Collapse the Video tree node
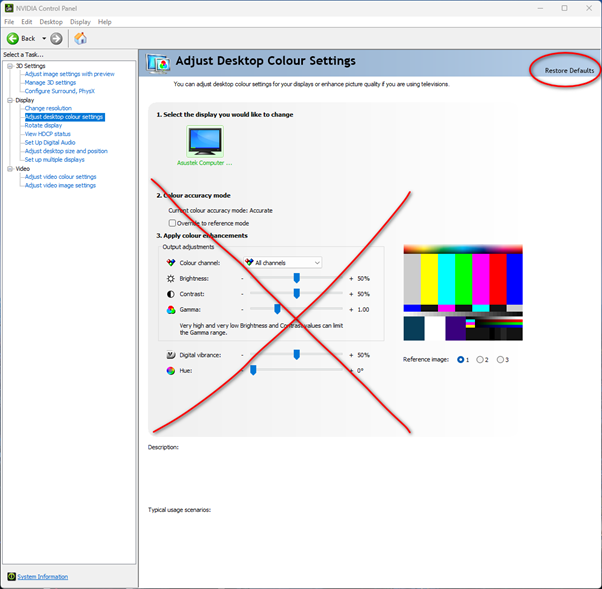Image resolution: width=602 pixels, height=589 pixels. (x=9, y=169)
